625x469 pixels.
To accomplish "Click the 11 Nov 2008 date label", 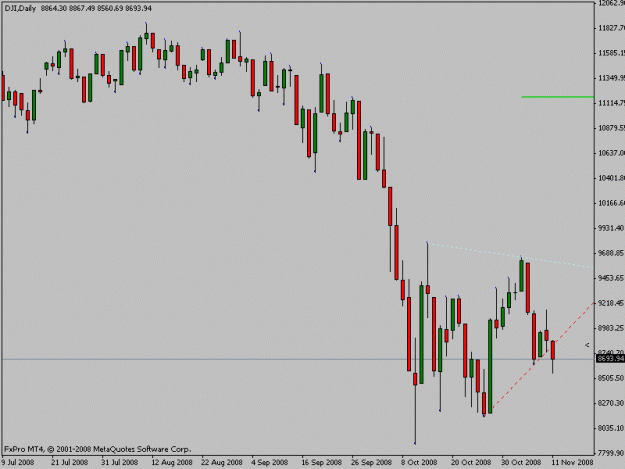I will pos(572,462).
